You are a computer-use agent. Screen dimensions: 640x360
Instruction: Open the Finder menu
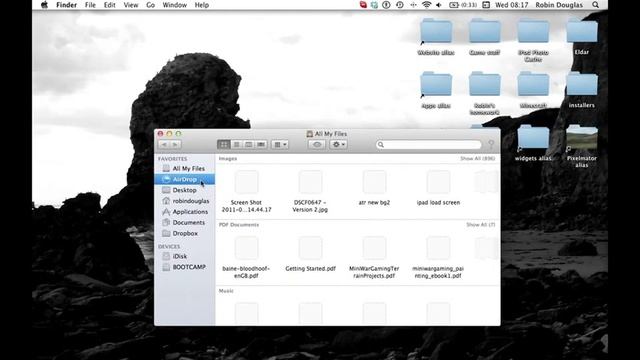click(x=67, y=5)
